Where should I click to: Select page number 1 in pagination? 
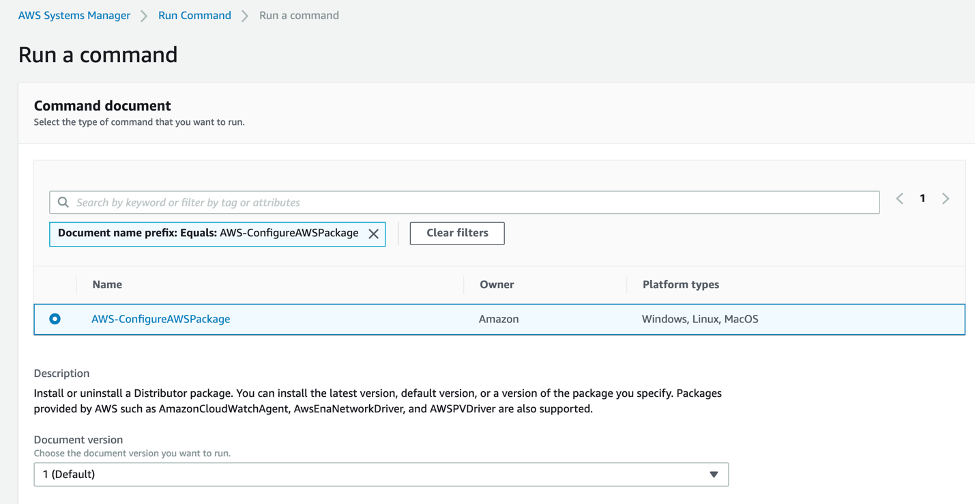[x=922, y=199]
